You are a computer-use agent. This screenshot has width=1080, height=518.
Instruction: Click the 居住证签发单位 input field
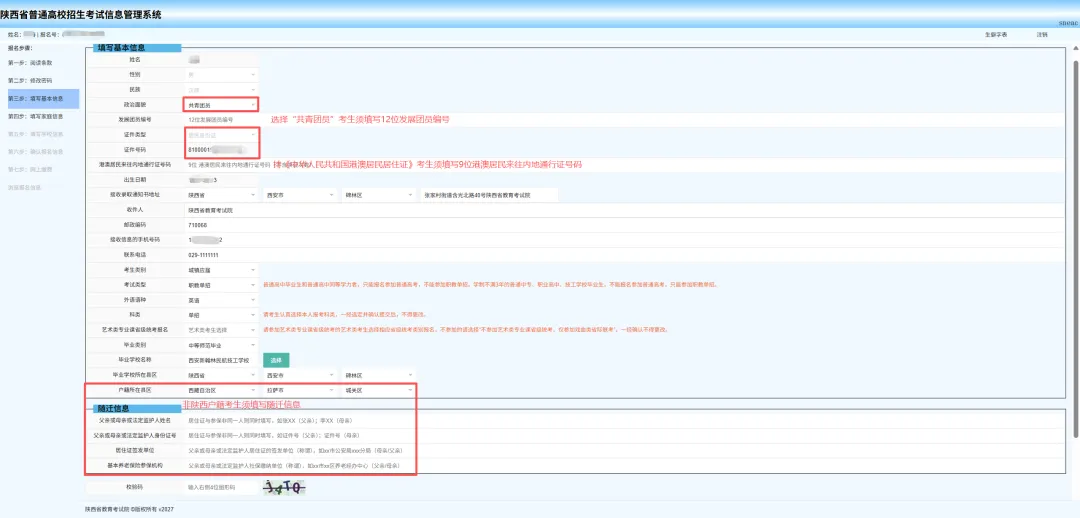[x=300, y=450]
